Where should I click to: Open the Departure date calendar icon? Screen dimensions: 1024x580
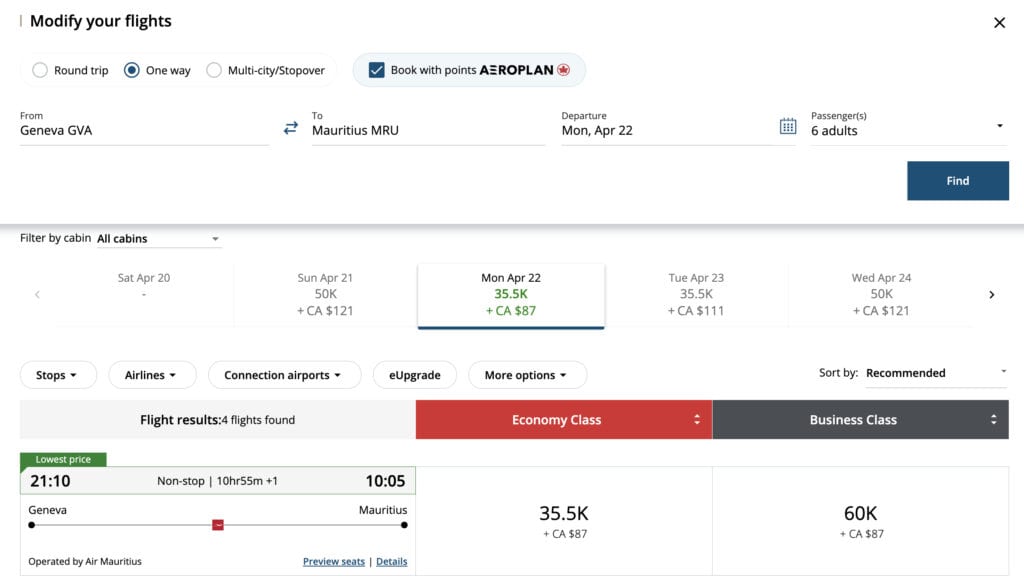[x=789, y=127]
